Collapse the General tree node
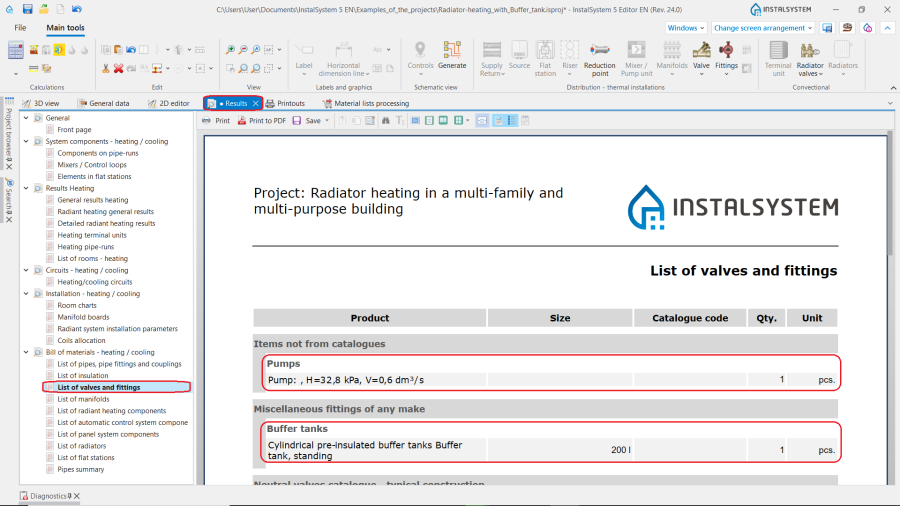Viewport: 900px width, 506px height. pyautogui.click(x=26, y=118)
